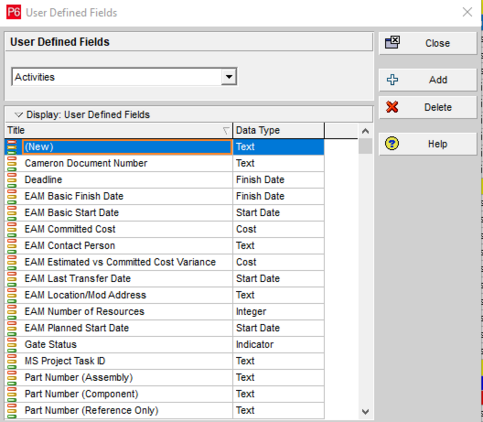The width and height of the screenshot is (483, 422).
Task: Select Part Number (Assembly) row
Action: [165, 378]
